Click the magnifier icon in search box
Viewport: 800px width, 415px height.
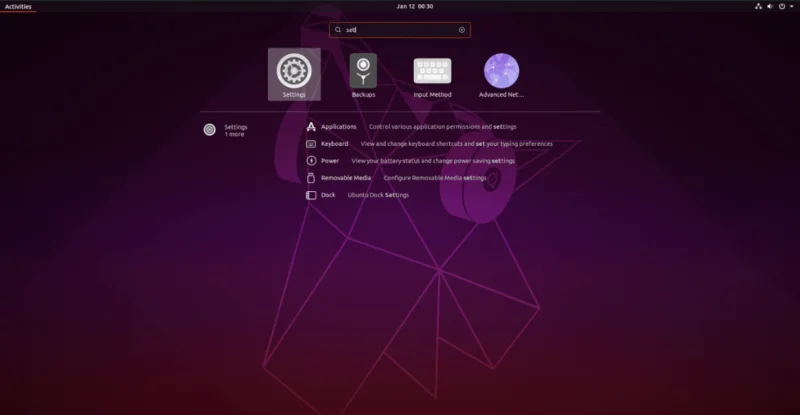pyautogui.click(x=338, y=30)
